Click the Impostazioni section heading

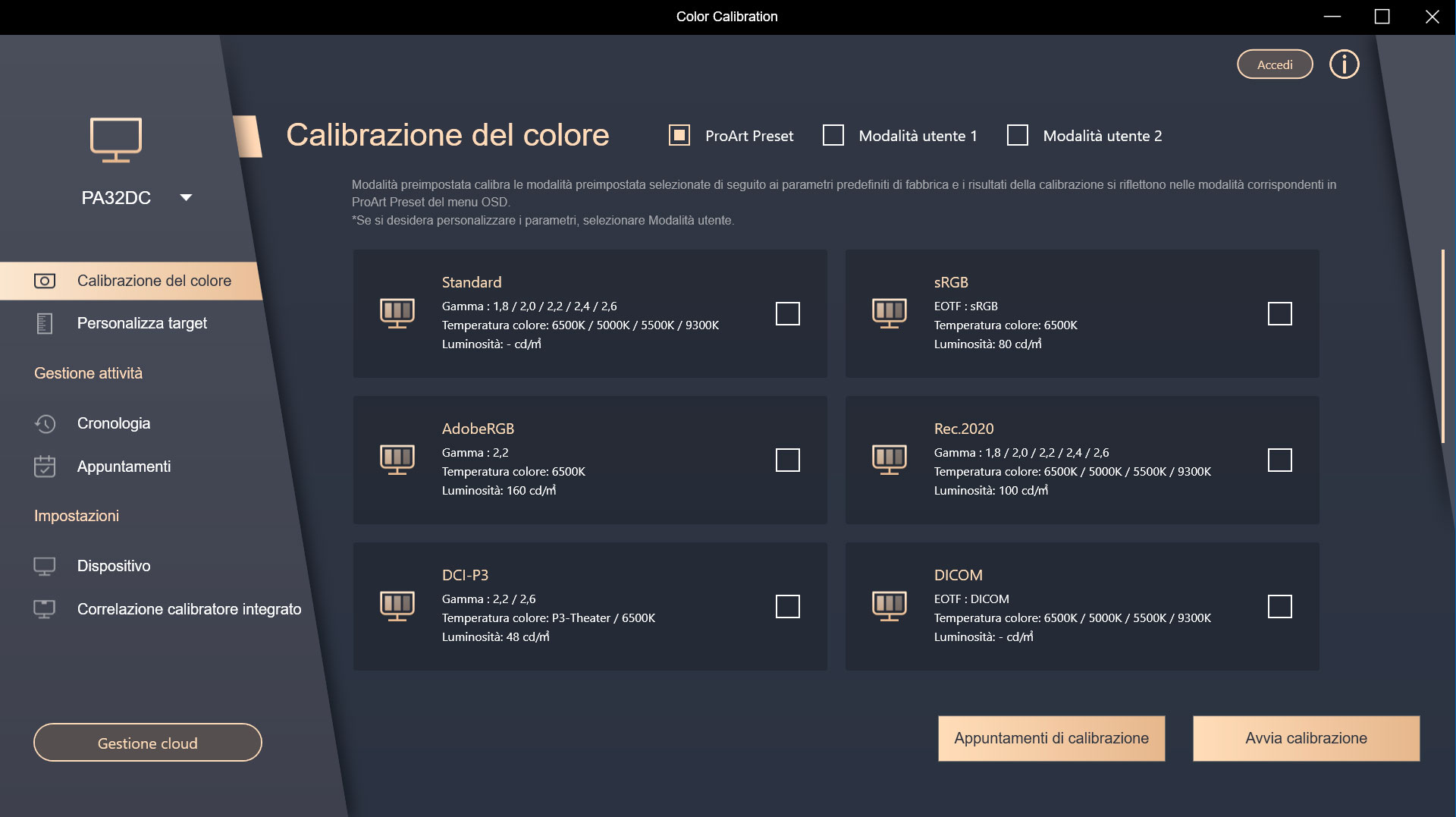(x=77, y=516)
